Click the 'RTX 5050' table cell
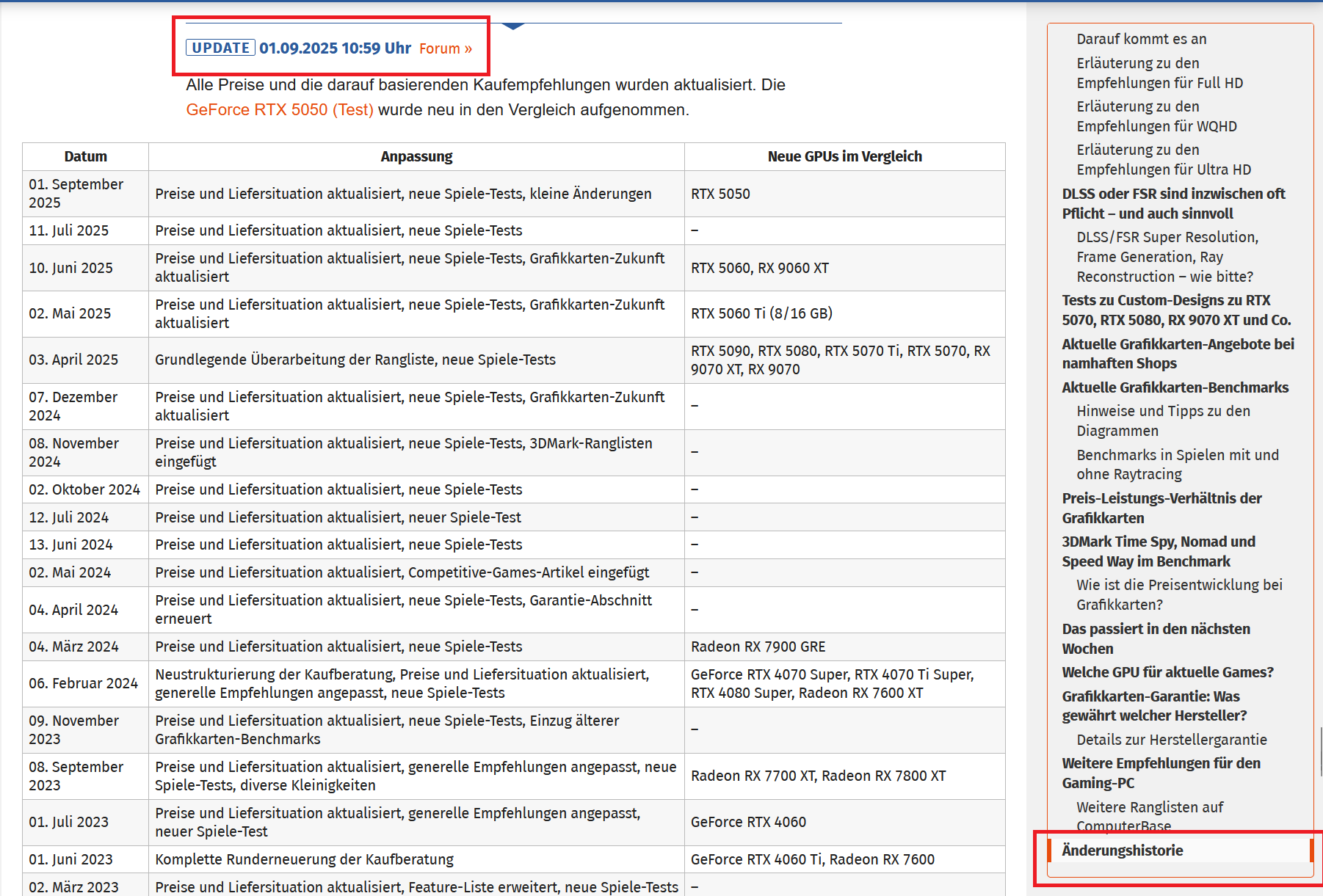This screenshot has height=896, width=1323. (x=844, y=194)
